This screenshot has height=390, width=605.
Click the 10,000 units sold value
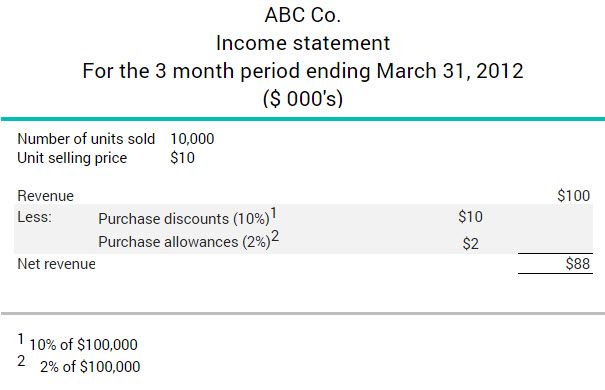click(192, 139)
